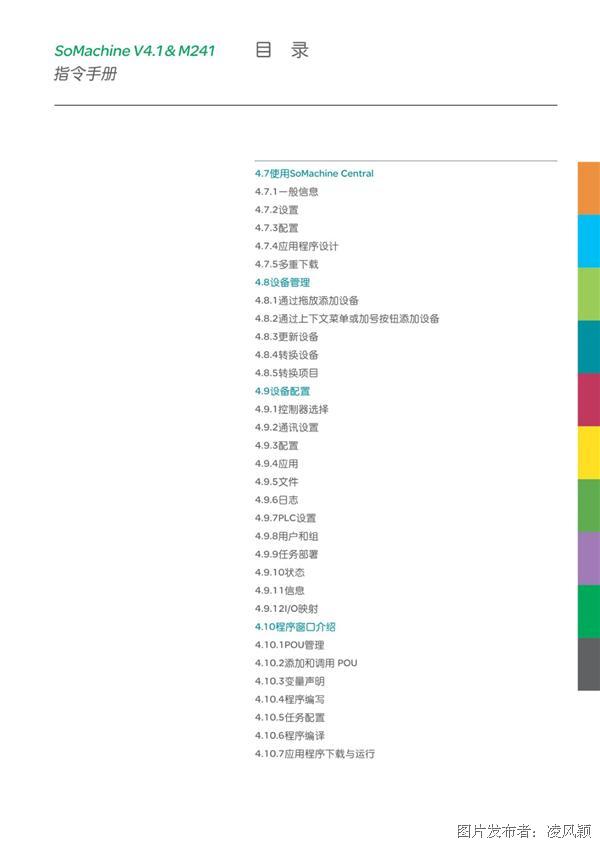Select entry 4.10.7应用程序下载与运行
The image size is (600, 848).
click(315, 753)
